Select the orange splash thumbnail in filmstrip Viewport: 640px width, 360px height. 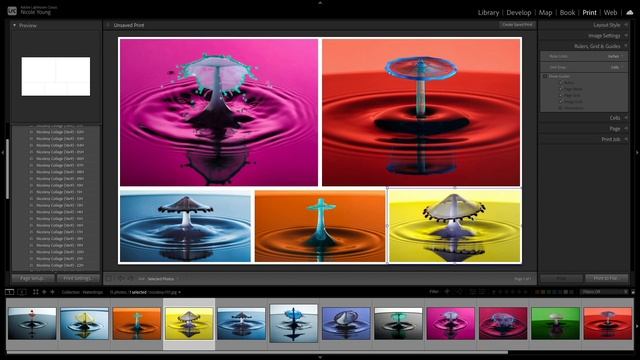137,324
